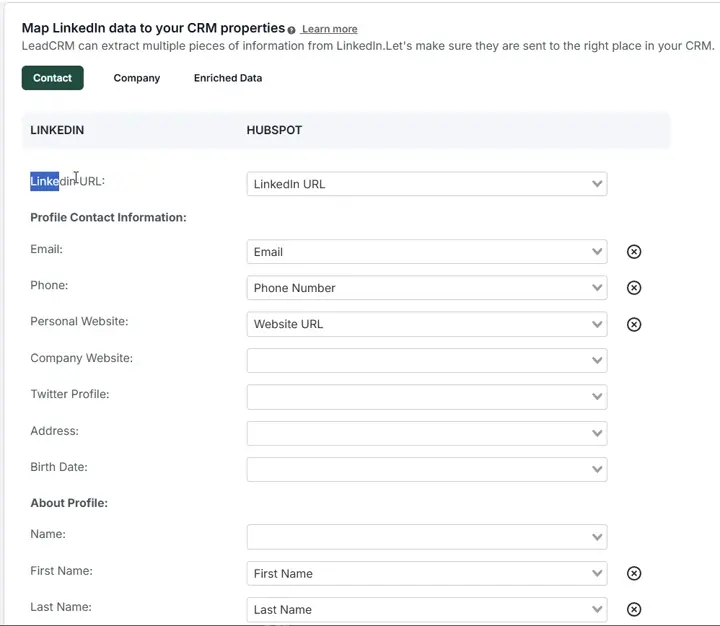Expand the empty Address dropdown
This screenshot has width=720, height=626.
point(427,433)
